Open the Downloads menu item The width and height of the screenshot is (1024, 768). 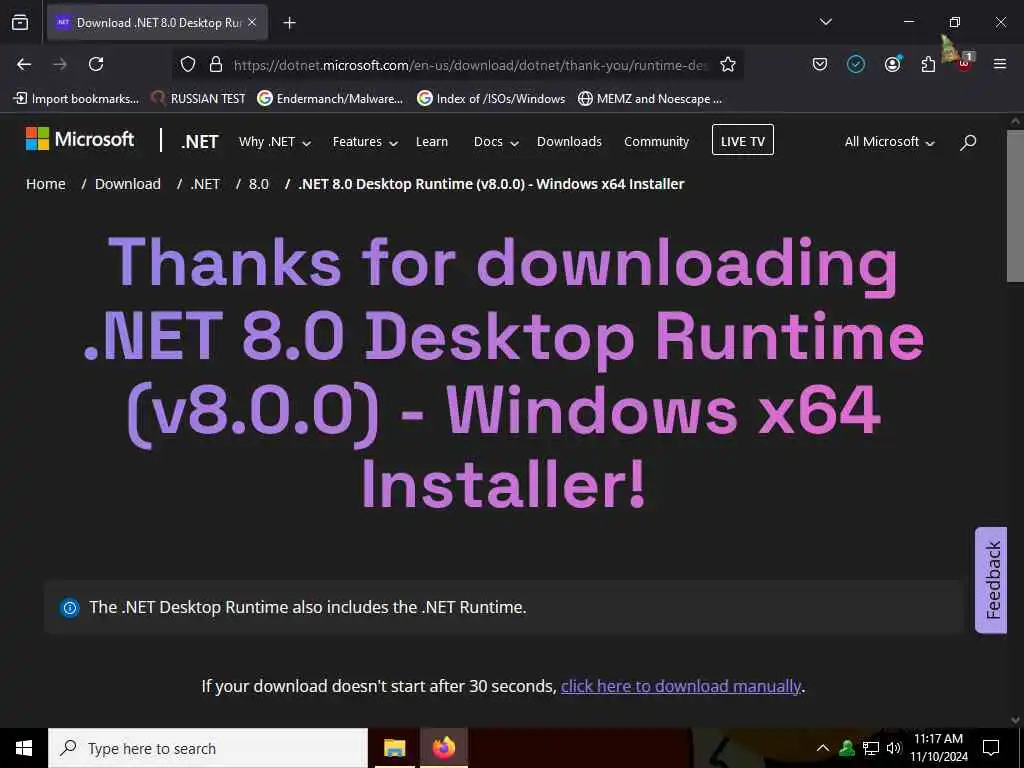point(569,142)
